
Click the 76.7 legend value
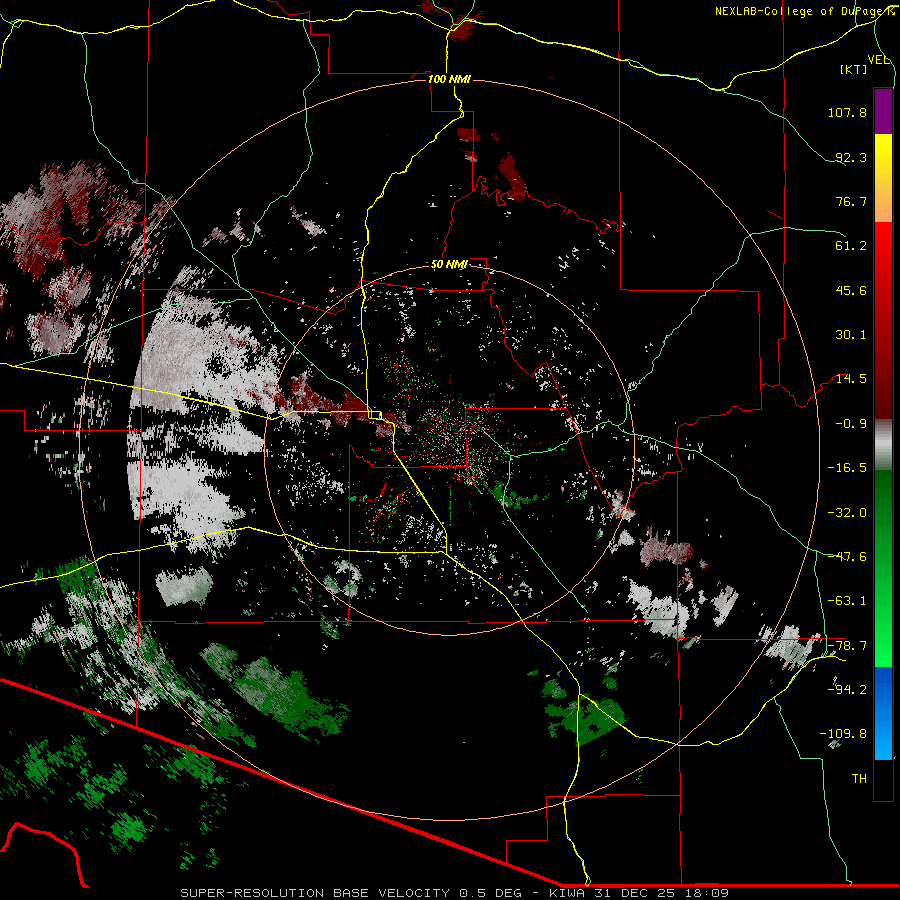pos(851,201)
